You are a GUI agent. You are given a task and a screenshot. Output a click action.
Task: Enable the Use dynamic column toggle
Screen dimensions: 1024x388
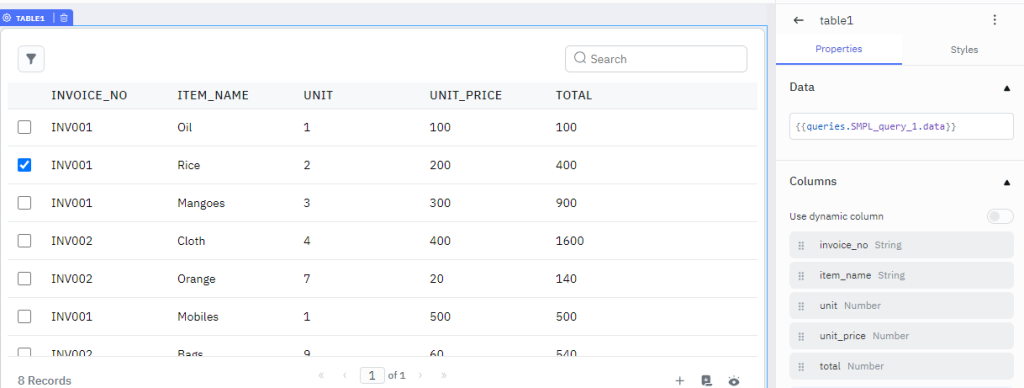(x=1000, y=216)
